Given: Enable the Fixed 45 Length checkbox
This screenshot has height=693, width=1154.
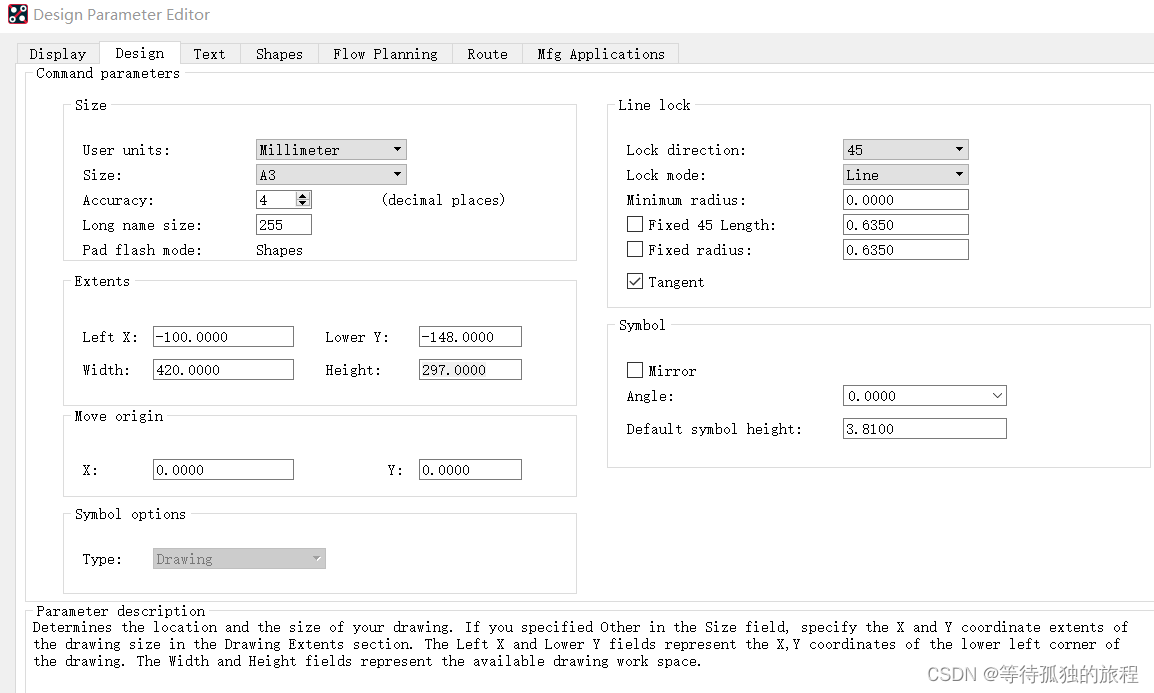Looking at the screenshot, I should coord(635,225).
